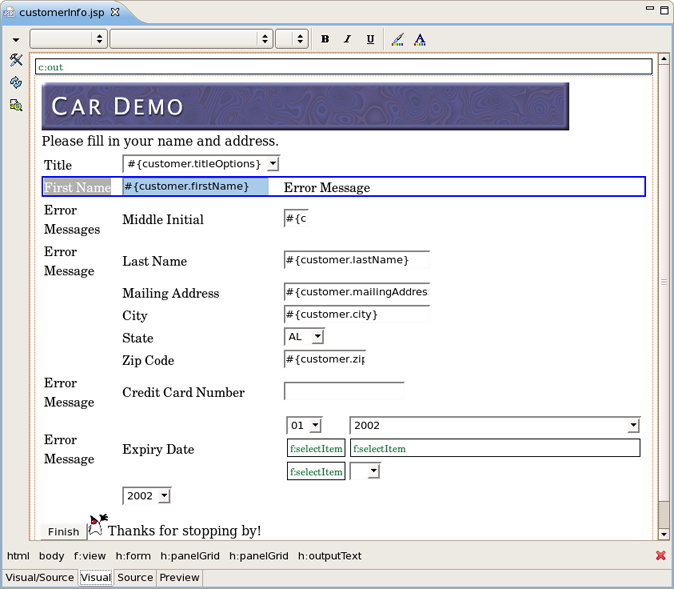Click 'Please fill in your name and address.' text
Image resolution: width=674 pixels, height=589 pixels.
(x=160, y=141)
